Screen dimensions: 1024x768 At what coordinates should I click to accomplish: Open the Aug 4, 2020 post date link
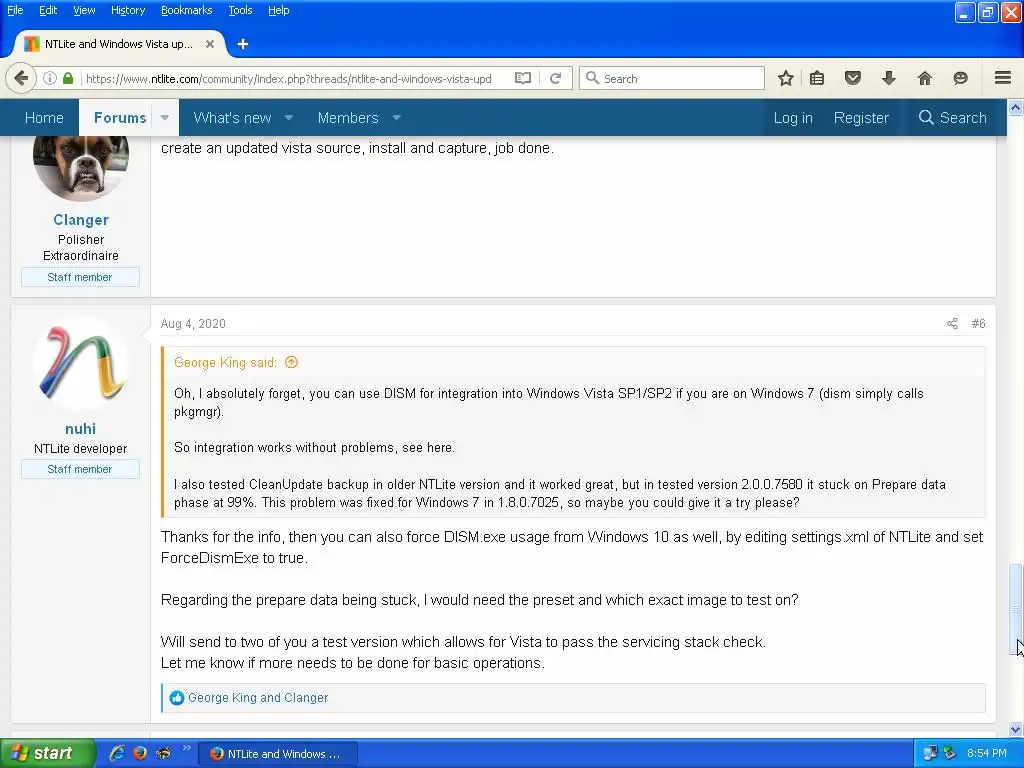[193, 324]
